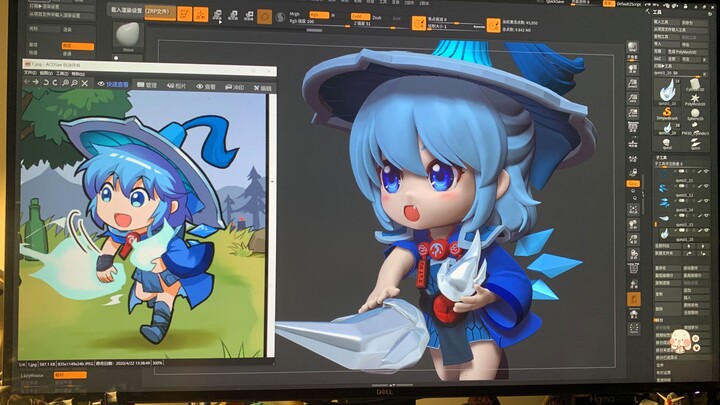
Task: Click the QuickSave button
Action: point(556,2)
